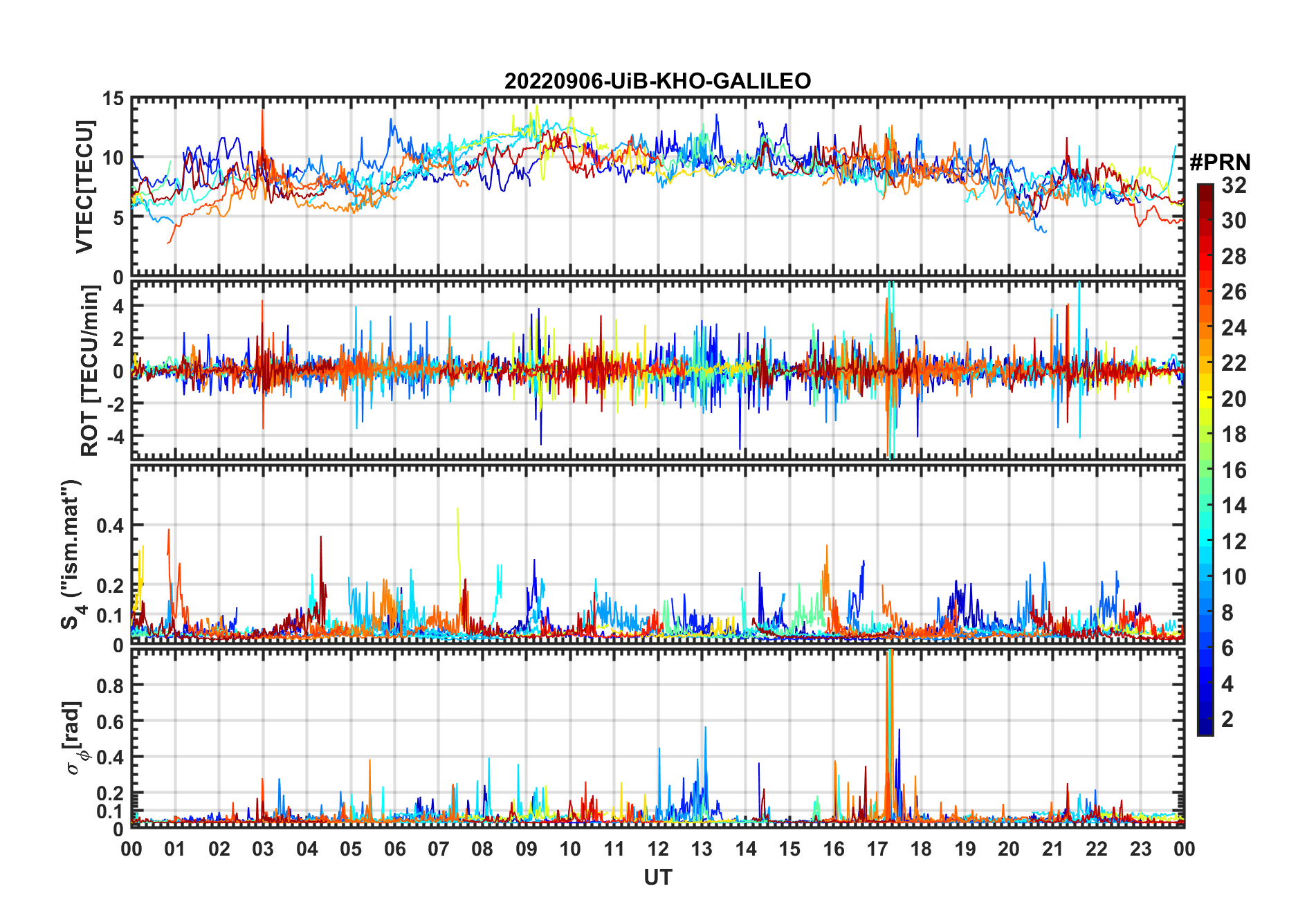Viewport: 1316px width, 920px height.
Task: Select colorbar tick label 30
Action: 1234,221
